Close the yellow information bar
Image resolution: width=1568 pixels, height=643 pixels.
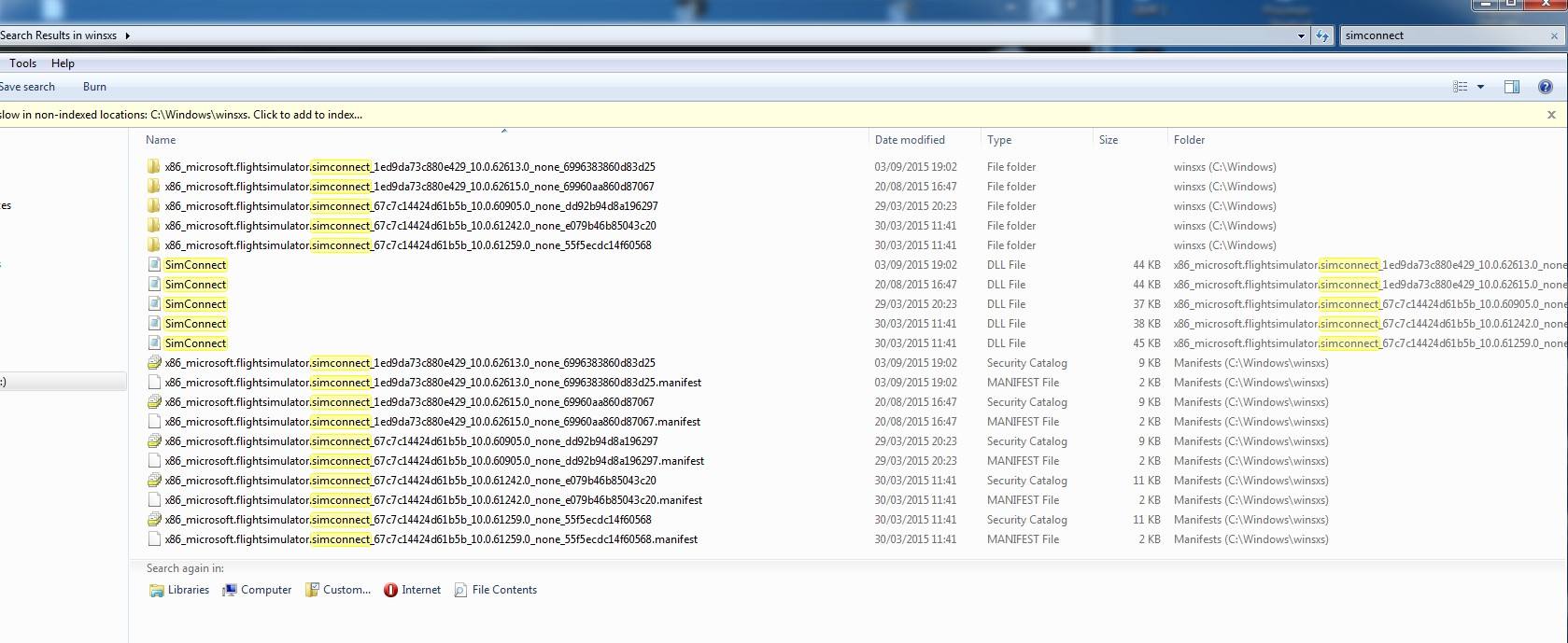[x=1552, y=115]
